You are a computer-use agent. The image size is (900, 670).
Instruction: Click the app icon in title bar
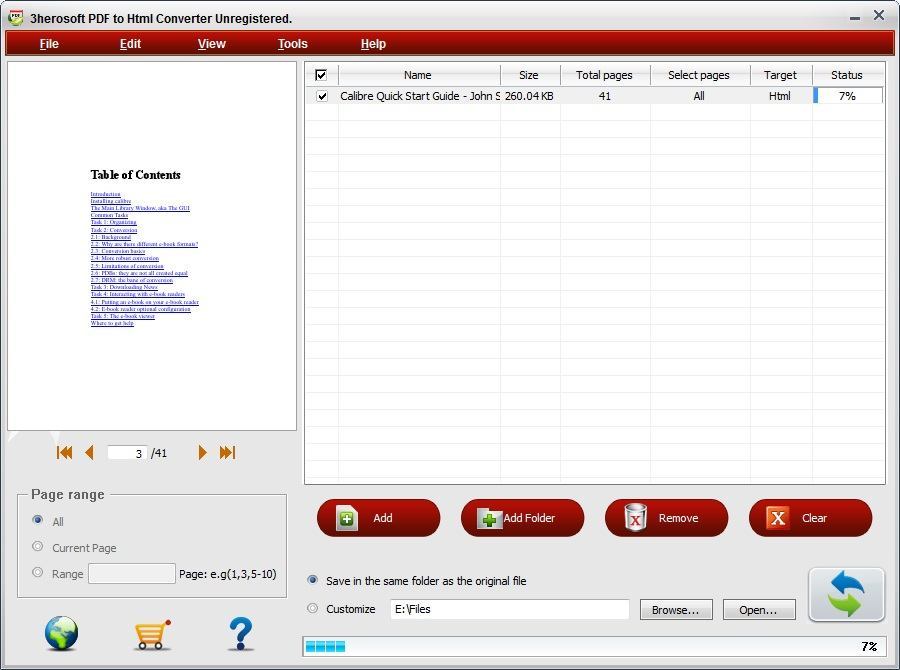15,18
